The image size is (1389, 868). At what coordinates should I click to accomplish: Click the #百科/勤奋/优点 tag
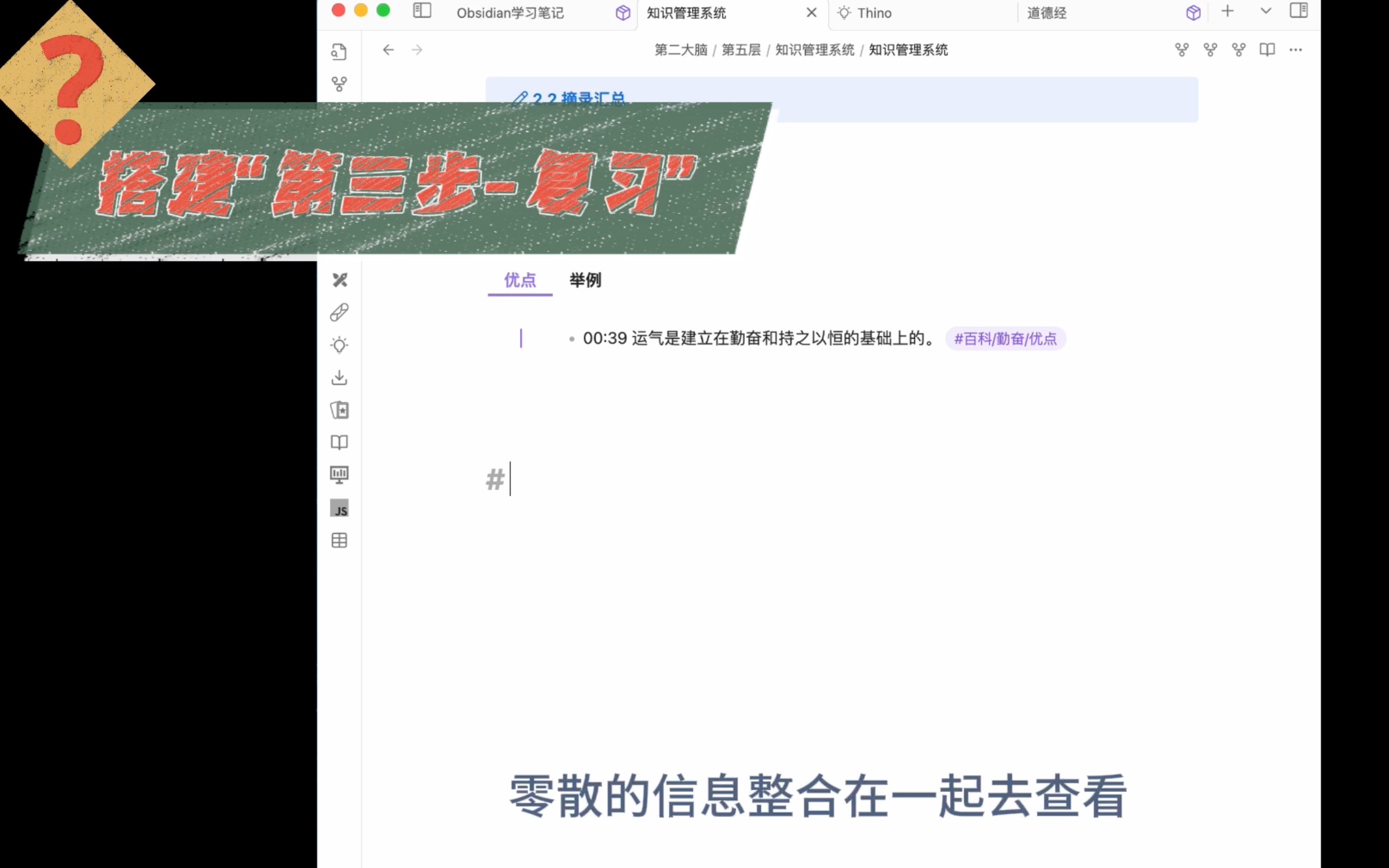pos(1006,338)
